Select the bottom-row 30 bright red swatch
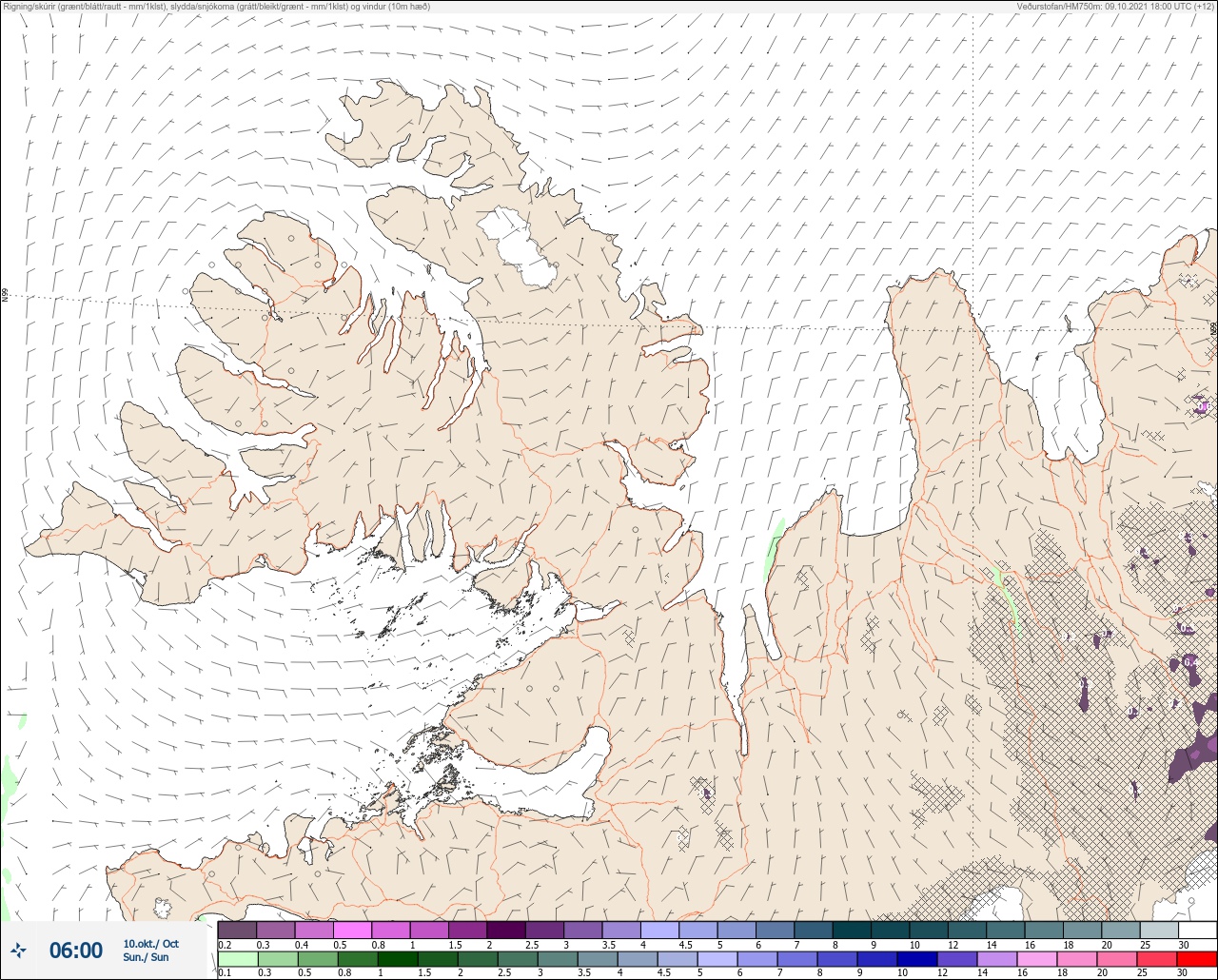Viewport: 1218px width, 980px height. [x=1196, y=959]
